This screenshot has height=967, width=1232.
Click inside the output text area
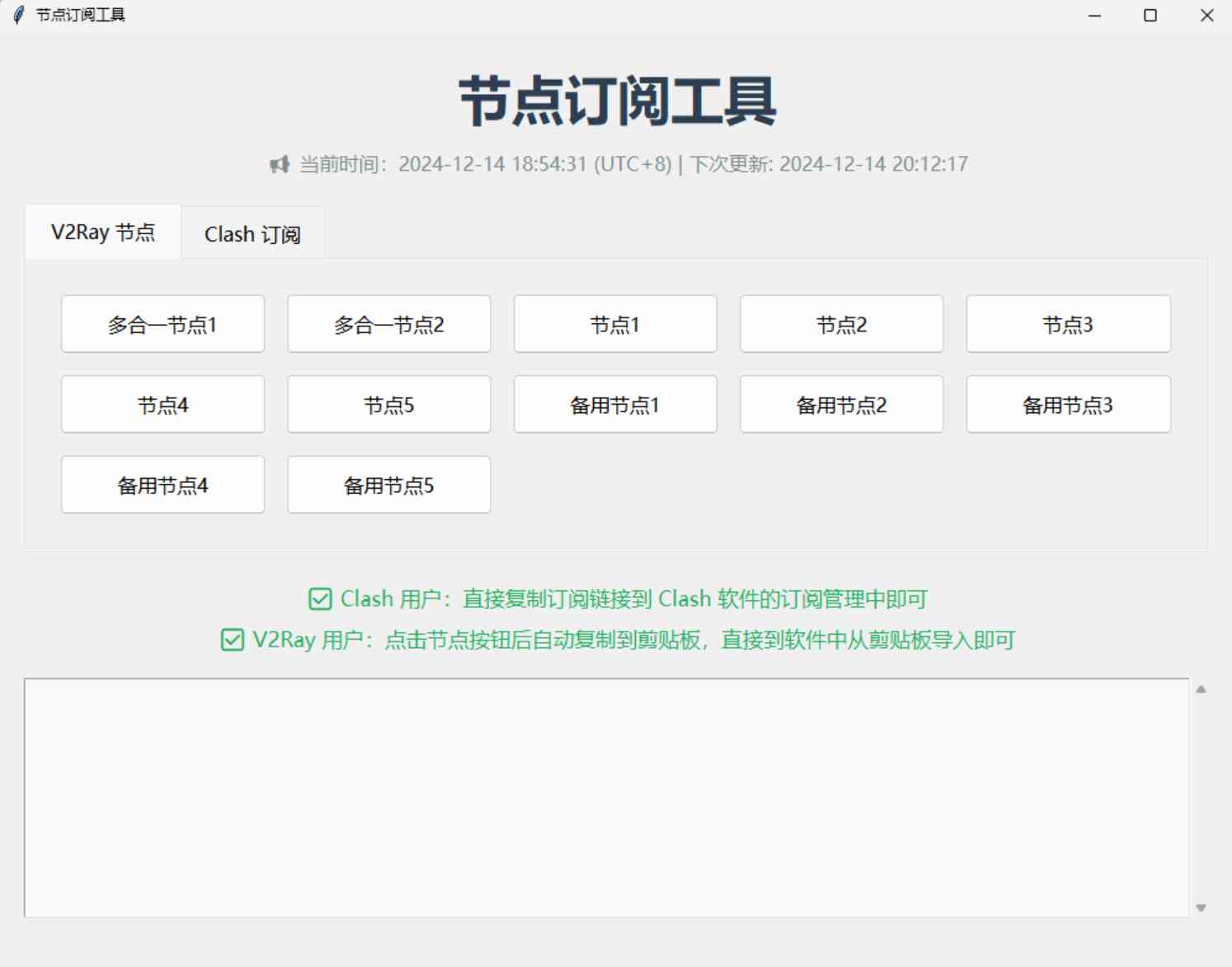[607, 797]
